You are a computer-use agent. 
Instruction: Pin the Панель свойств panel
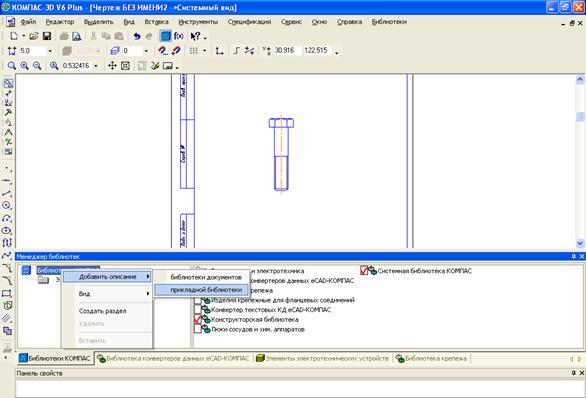pyautogui.click(x=574, y=373)
